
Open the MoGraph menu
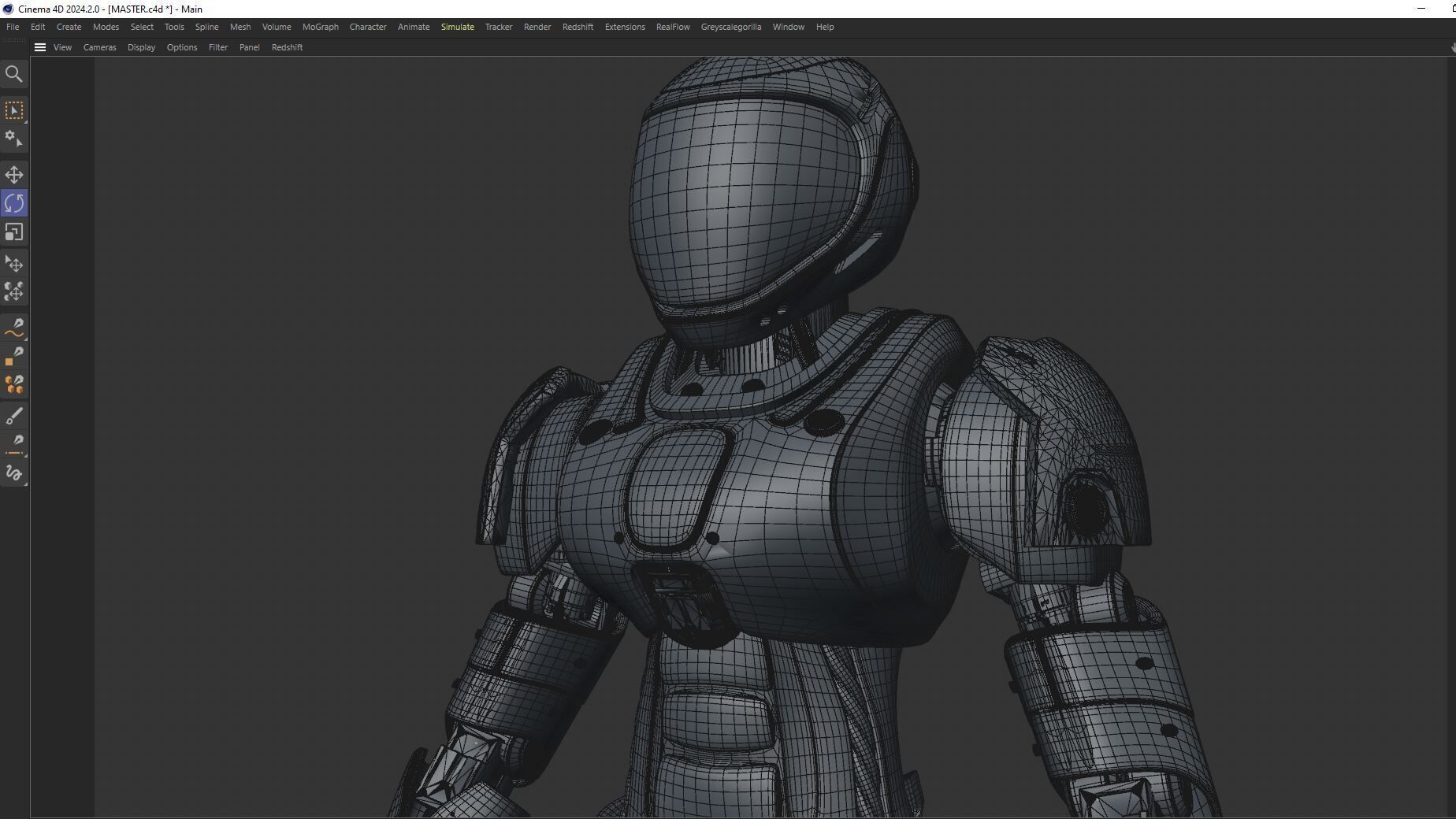coord(321,27)
